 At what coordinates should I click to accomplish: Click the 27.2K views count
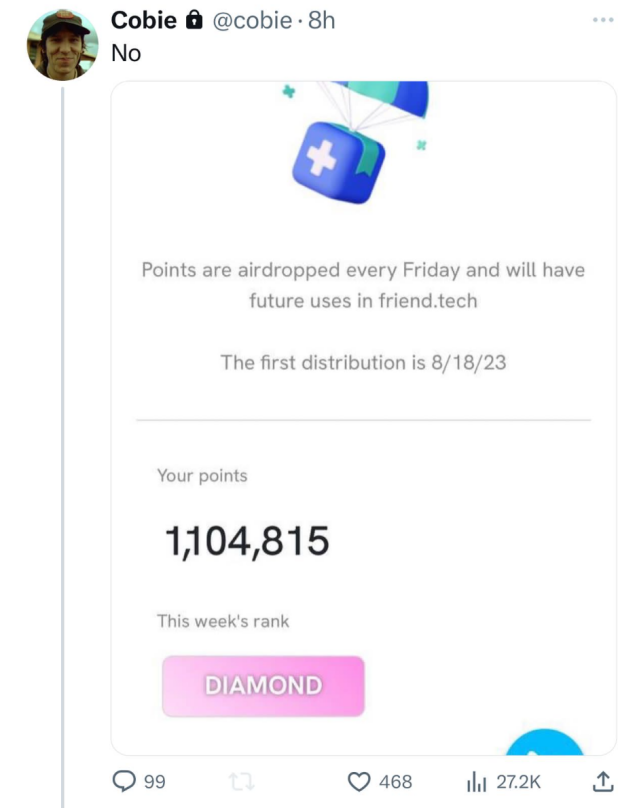pos(518,781)
